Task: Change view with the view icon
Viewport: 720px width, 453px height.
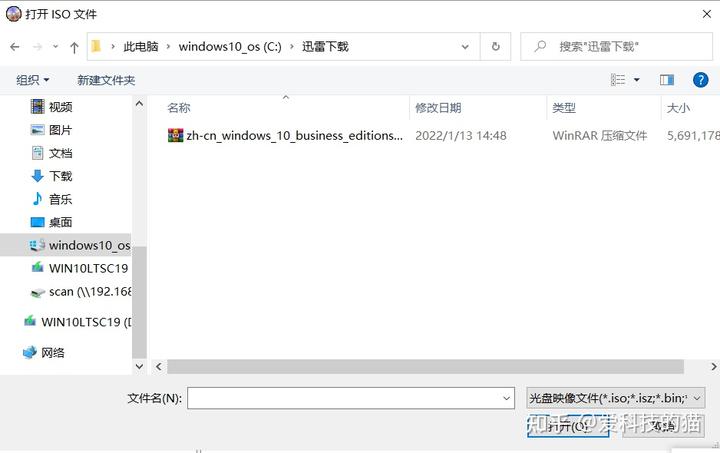Action: point(618,80)
